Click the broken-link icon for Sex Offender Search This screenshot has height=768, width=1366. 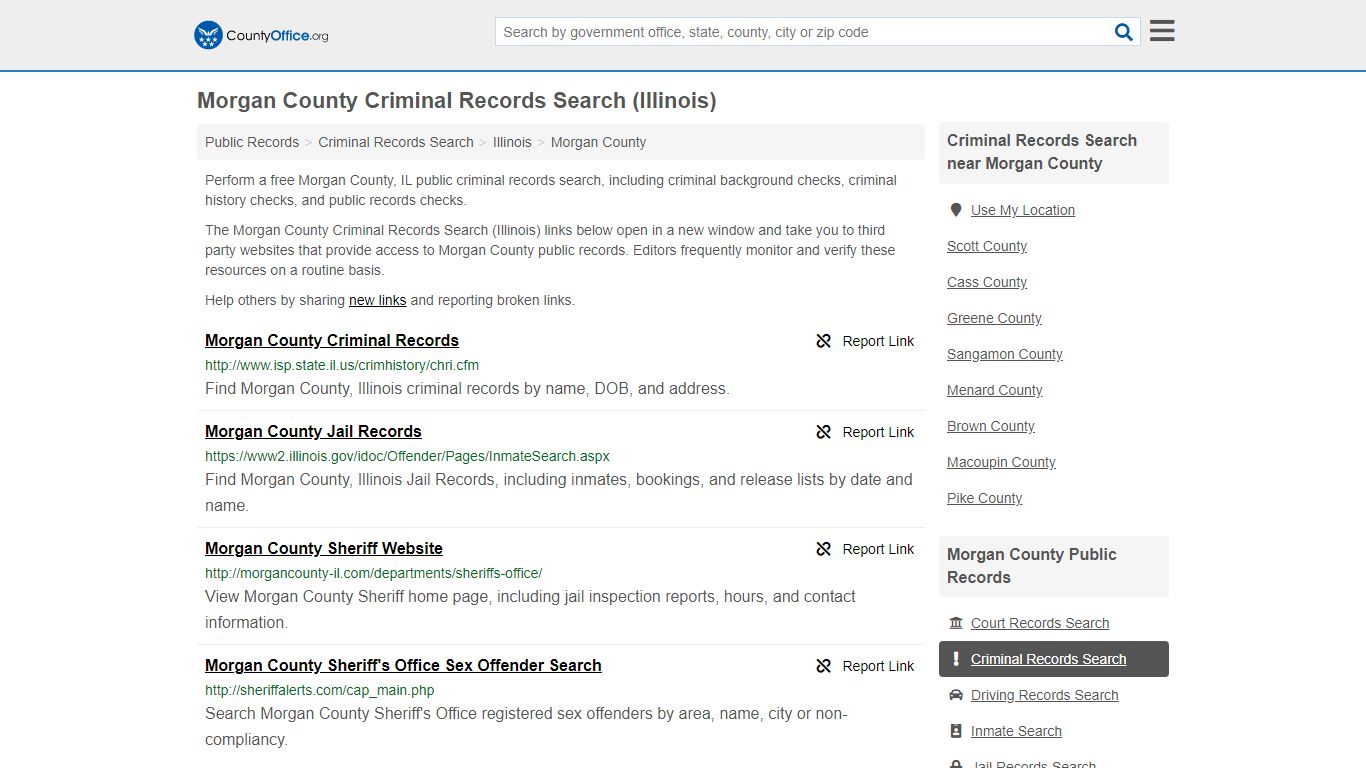click(x=824, y=666)
